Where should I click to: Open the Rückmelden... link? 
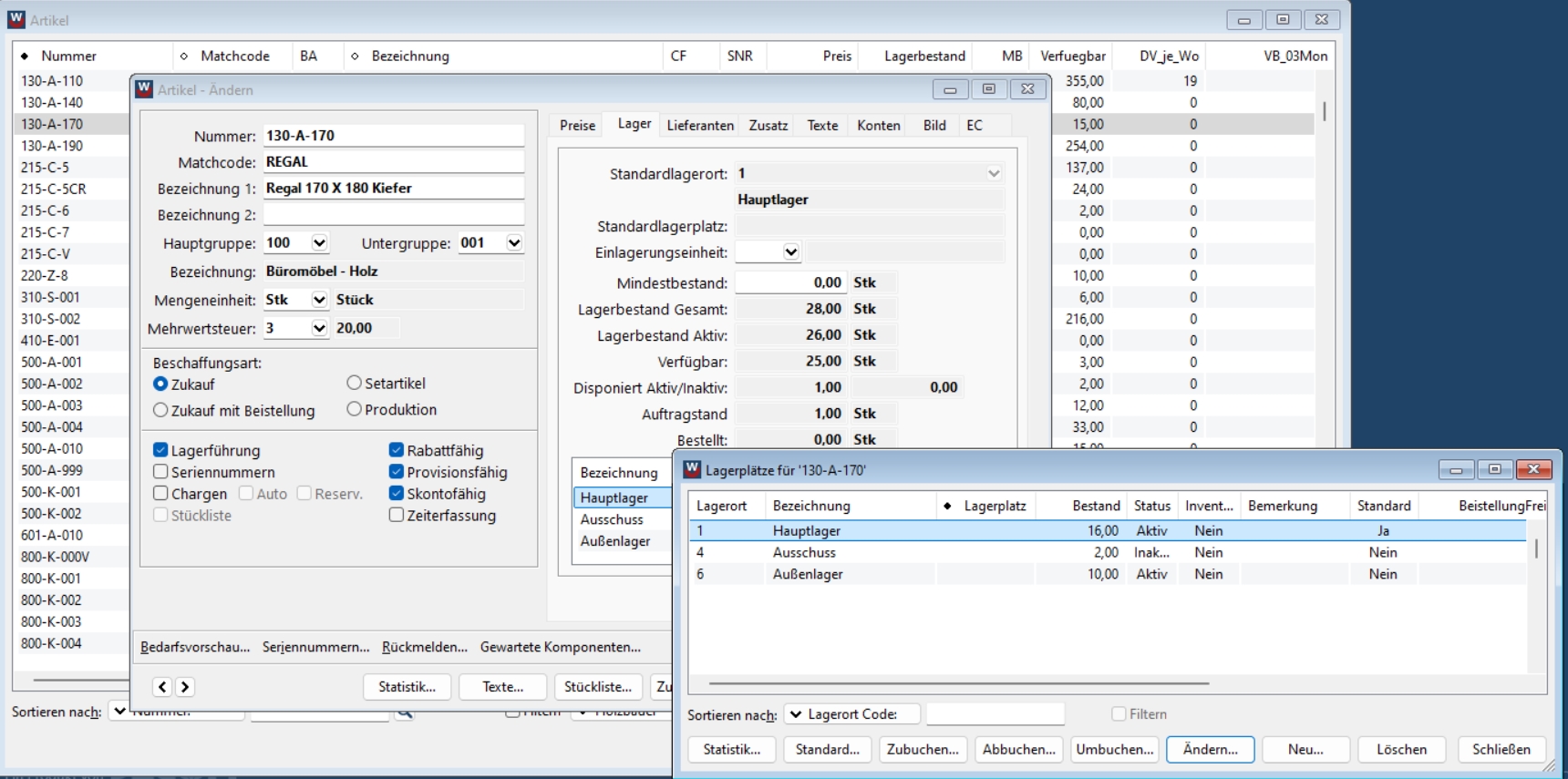tap(425, 647)
